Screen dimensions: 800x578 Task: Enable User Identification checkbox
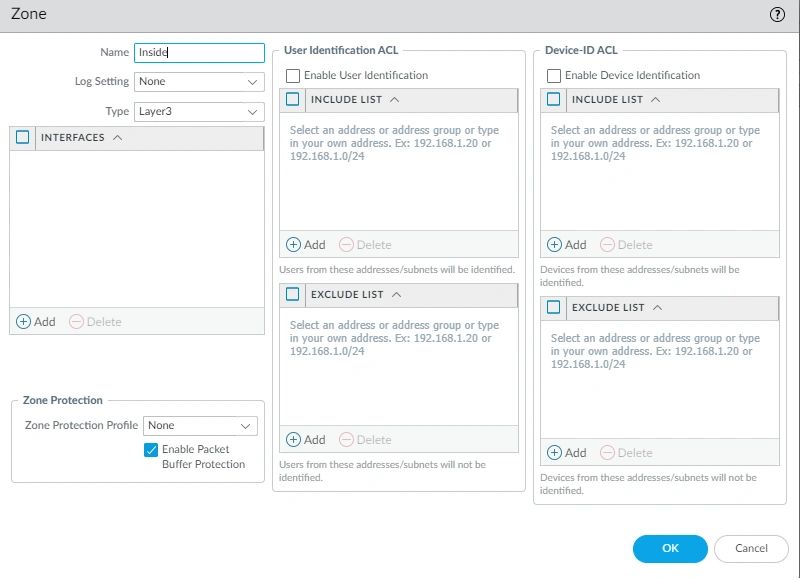click(293, 76)
